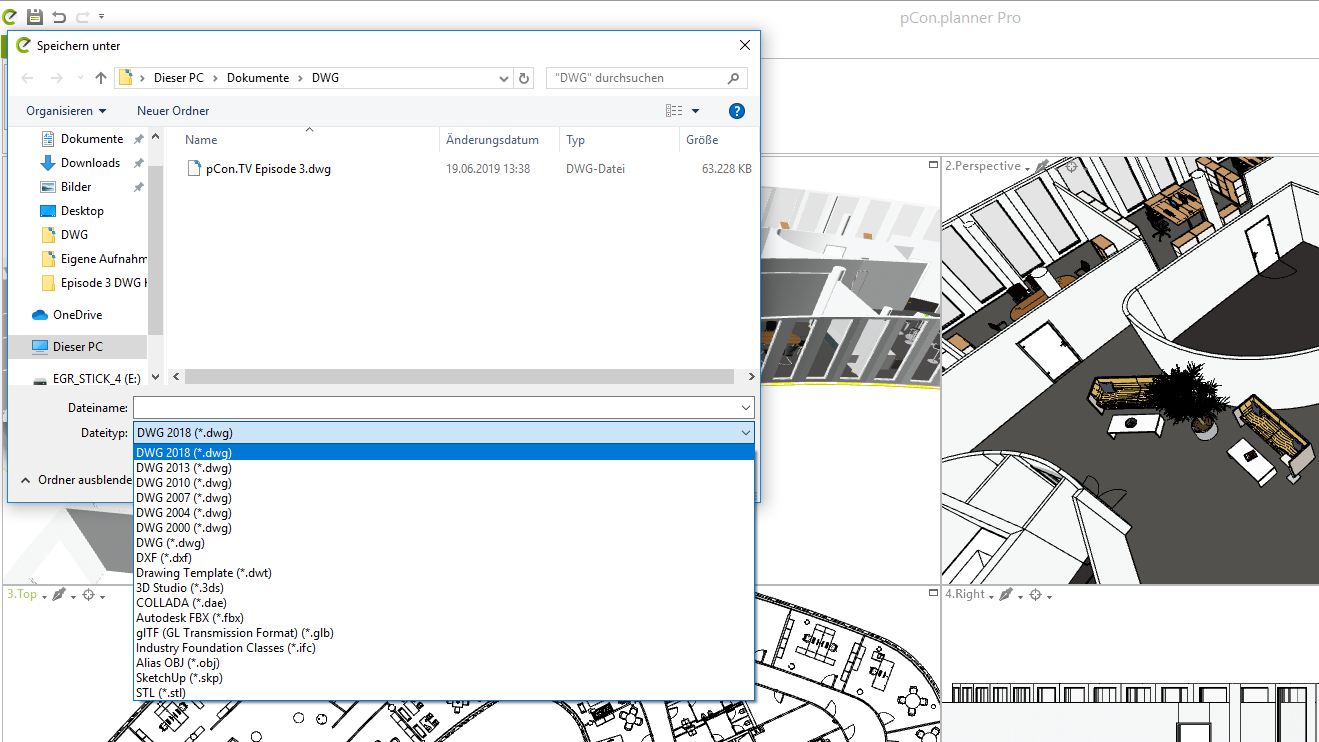Choose DWG 2000 (*.dwg) file type
This screenshot has width=1319, height=742.
[x=444, y=528]
